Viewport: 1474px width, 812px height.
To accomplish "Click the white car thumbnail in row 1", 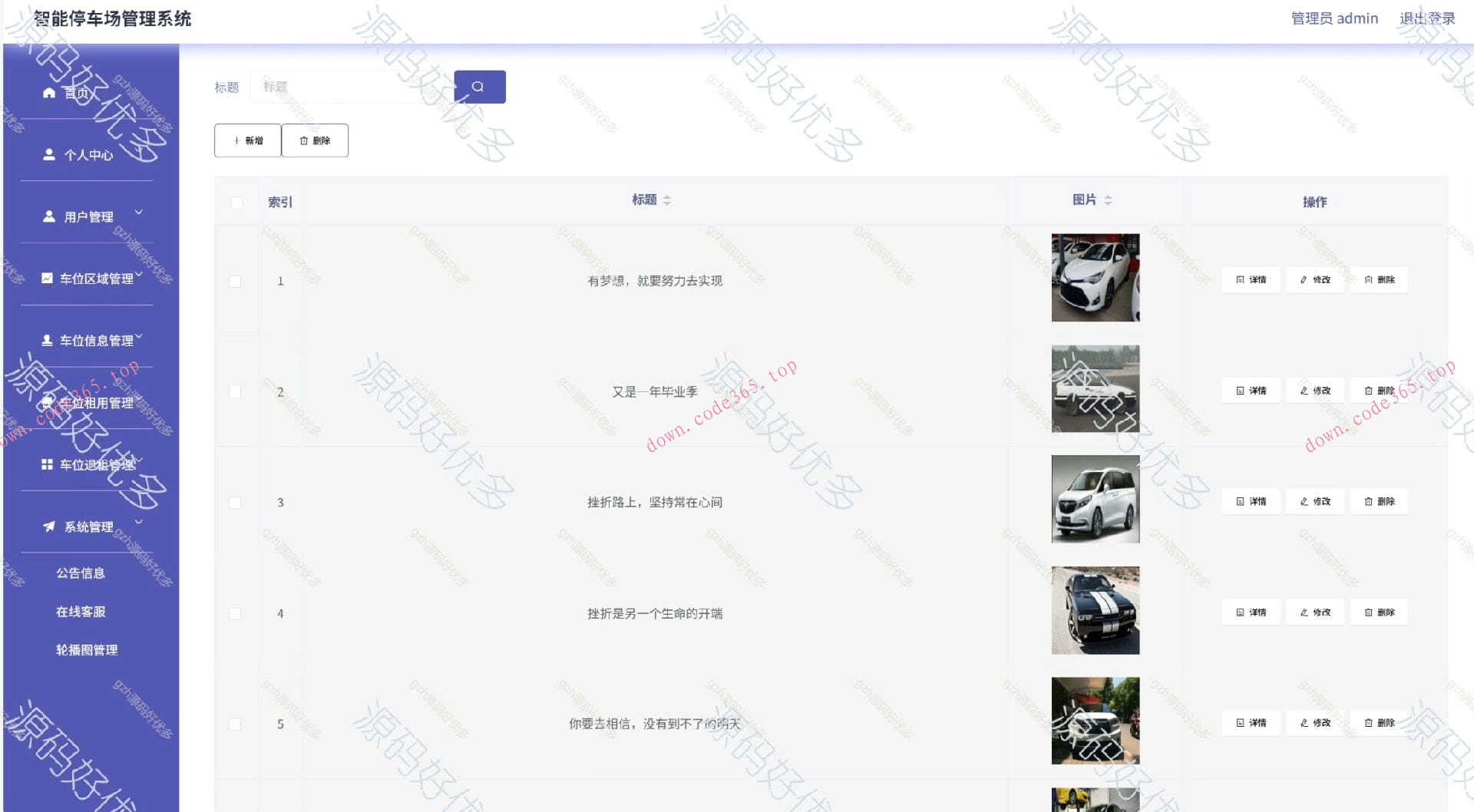I will click(1095, 278).
